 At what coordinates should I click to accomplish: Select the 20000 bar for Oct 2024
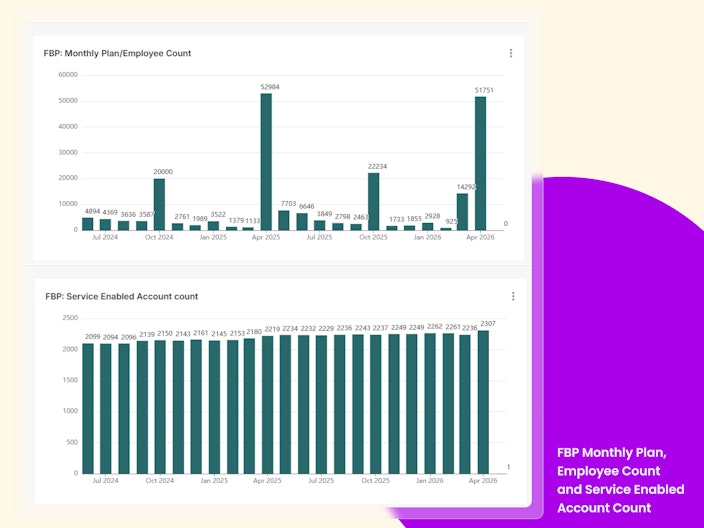[x=159, y=204]
